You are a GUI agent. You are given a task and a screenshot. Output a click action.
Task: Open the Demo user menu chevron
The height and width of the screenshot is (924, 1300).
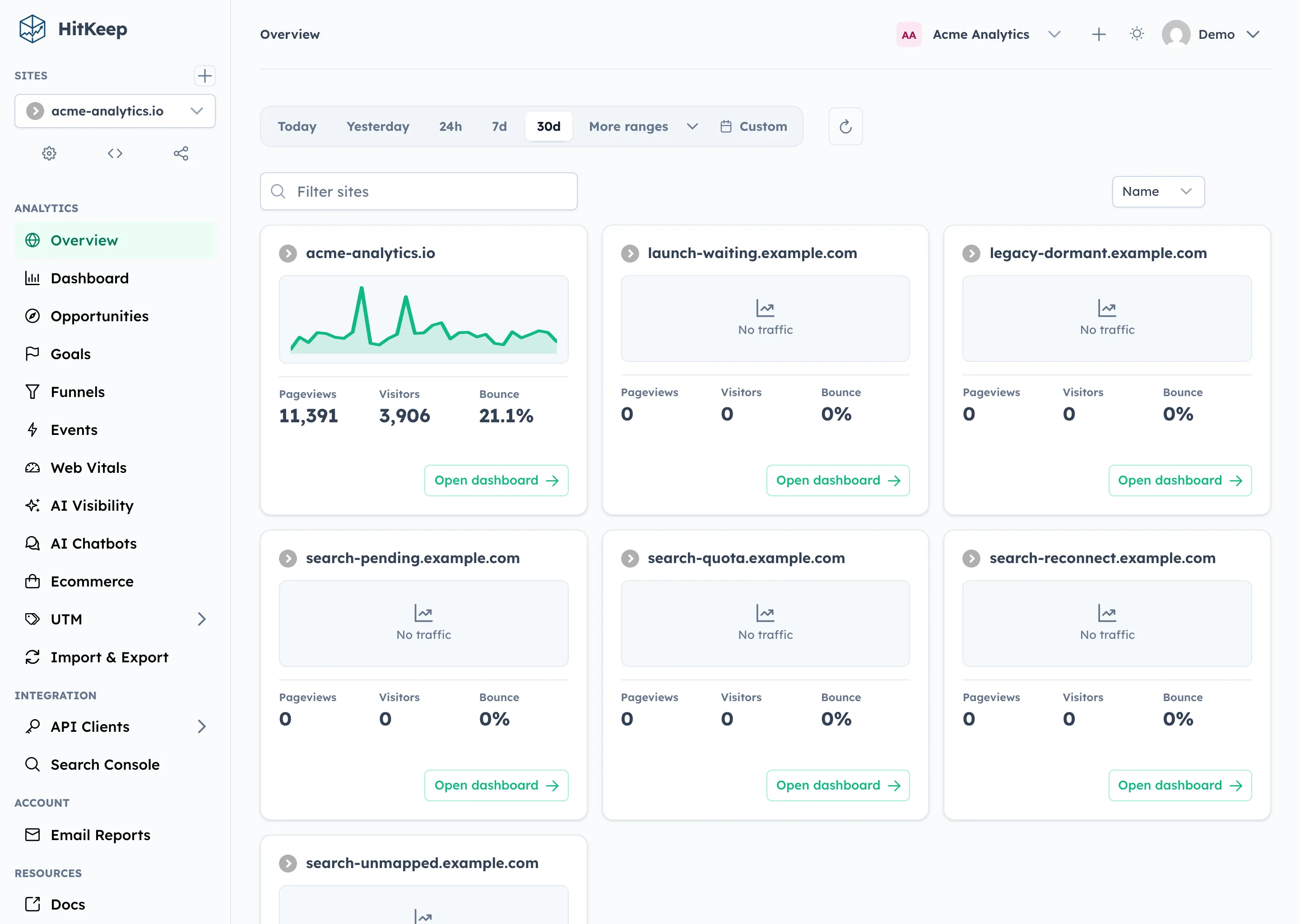[1253, 35]
